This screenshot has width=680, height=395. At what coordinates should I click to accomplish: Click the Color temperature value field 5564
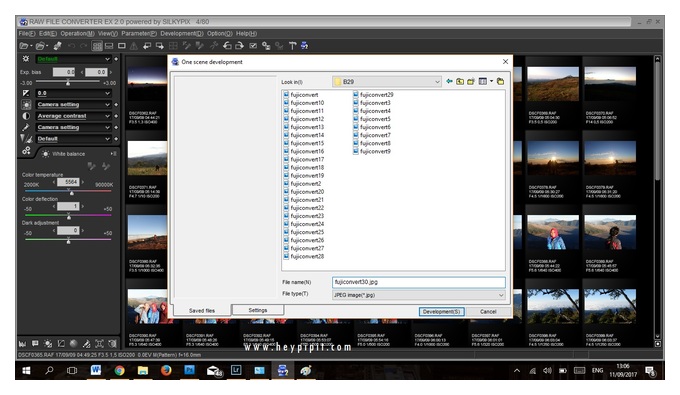point(68,182)
